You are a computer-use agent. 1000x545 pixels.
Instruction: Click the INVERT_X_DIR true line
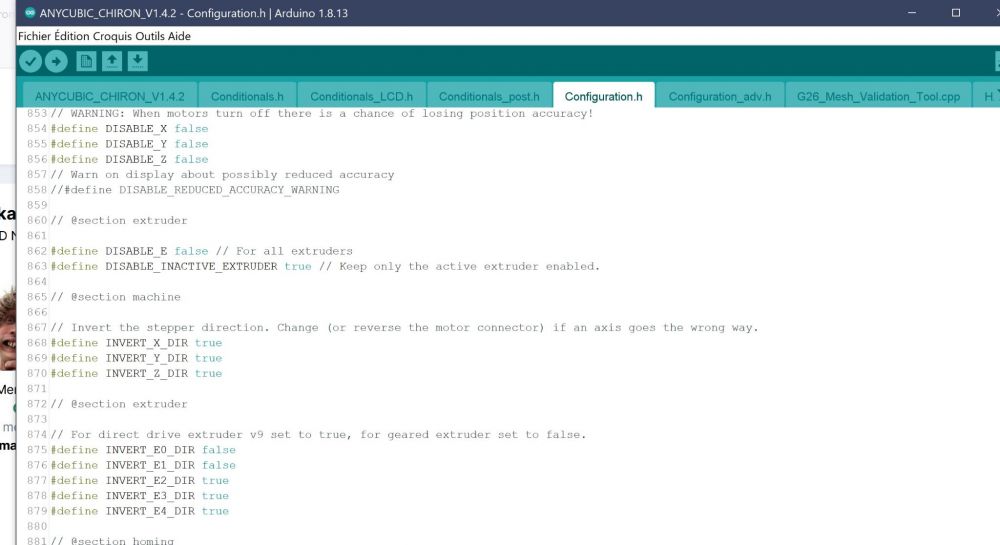(136, 343)
